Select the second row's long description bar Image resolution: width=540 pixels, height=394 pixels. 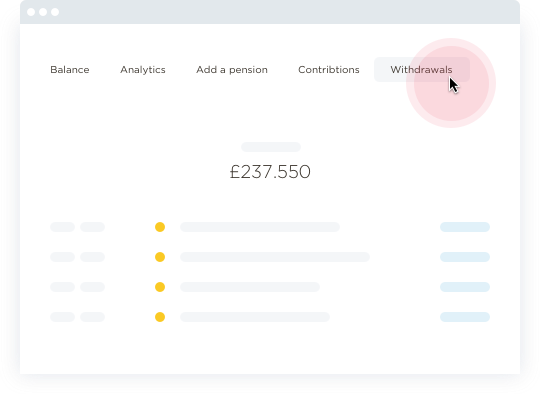tap(275, 257)
